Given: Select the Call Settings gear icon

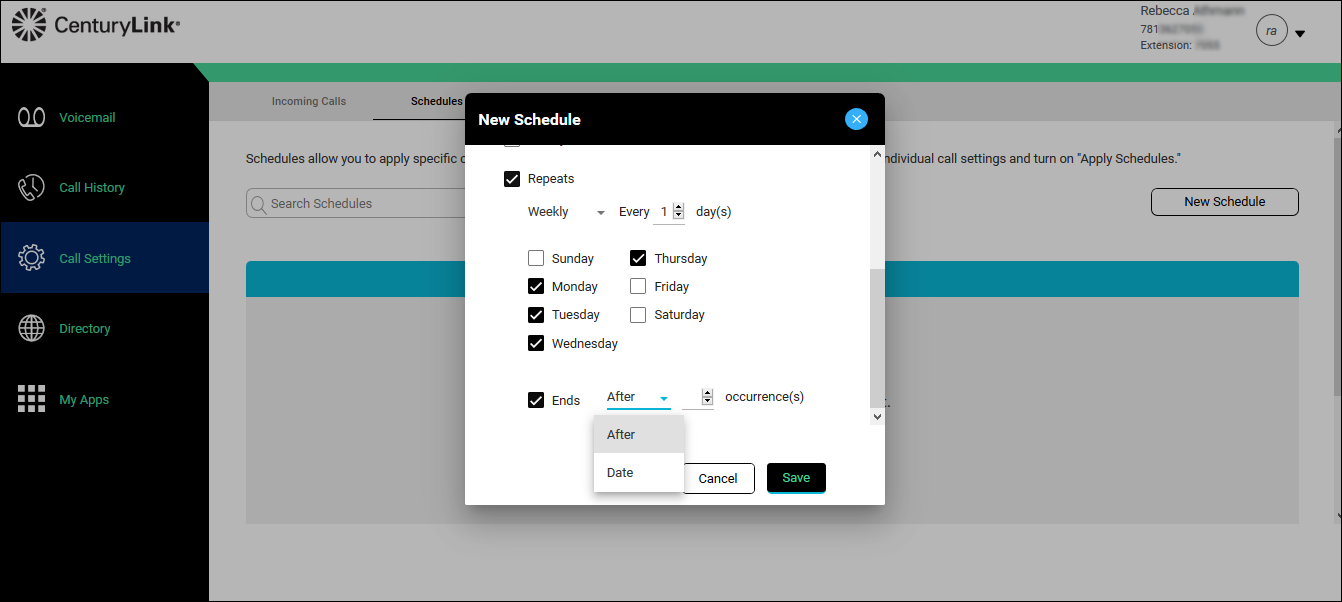Looking at the screenshot, I should click(x=32, y=258).
